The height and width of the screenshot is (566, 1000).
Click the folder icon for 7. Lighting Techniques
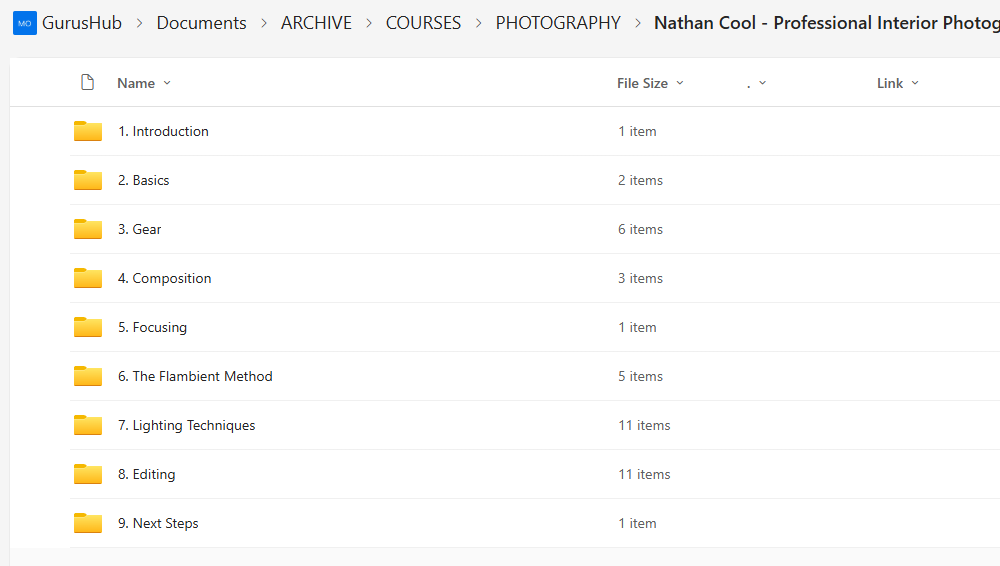pyautogui.click(x=88, y=425)
